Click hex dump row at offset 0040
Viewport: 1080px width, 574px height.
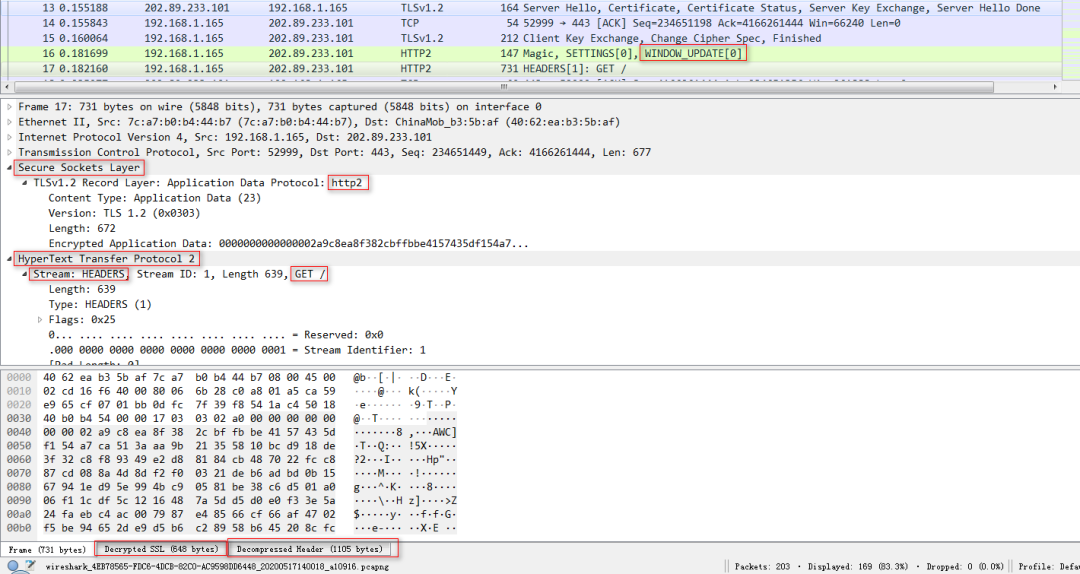[232, 432]
